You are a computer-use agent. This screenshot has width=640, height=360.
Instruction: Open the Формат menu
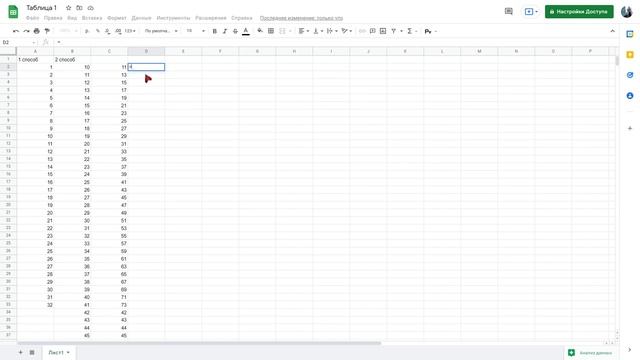[x=117, y=18]
